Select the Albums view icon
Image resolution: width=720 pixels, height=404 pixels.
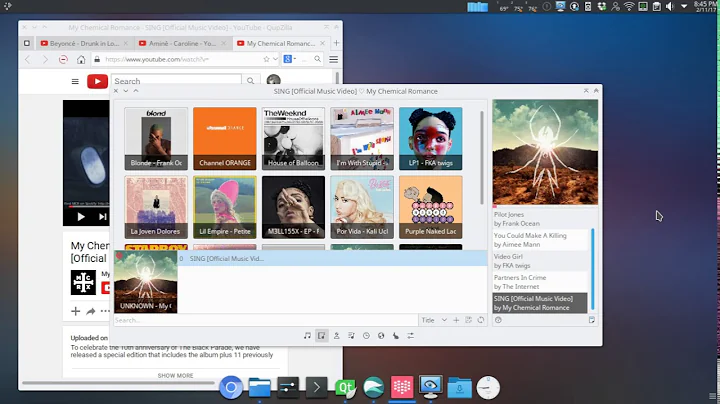(322, 336)
